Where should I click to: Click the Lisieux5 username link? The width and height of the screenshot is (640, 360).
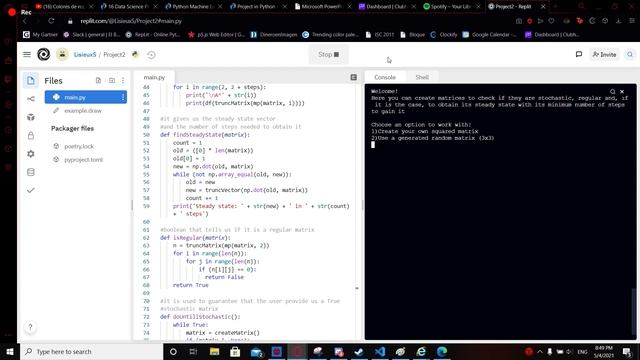tap(85, 54)
